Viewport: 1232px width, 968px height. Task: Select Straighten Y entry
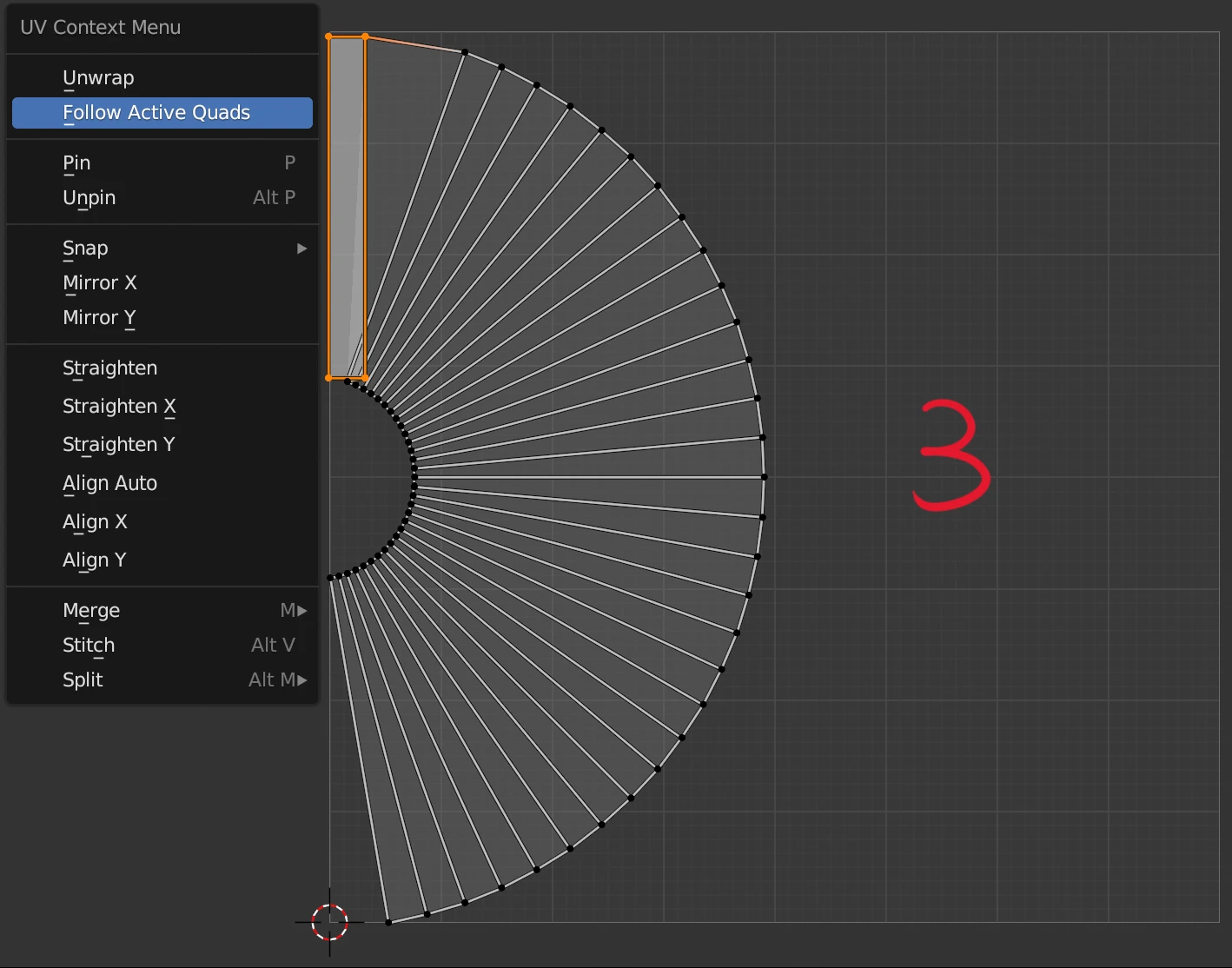click(x=118, y=445)
